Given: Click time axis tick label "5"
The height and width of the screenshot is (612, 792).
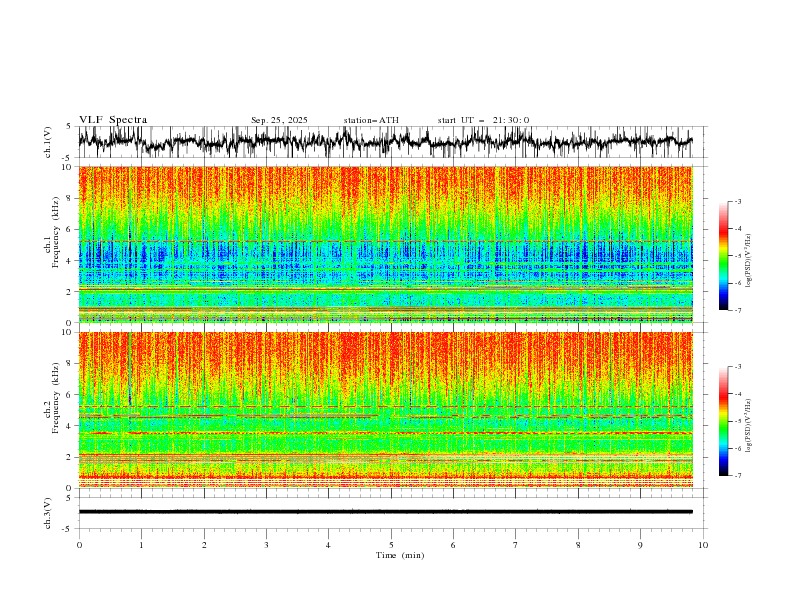Looking at the screenshot, I should pos(391,545).
